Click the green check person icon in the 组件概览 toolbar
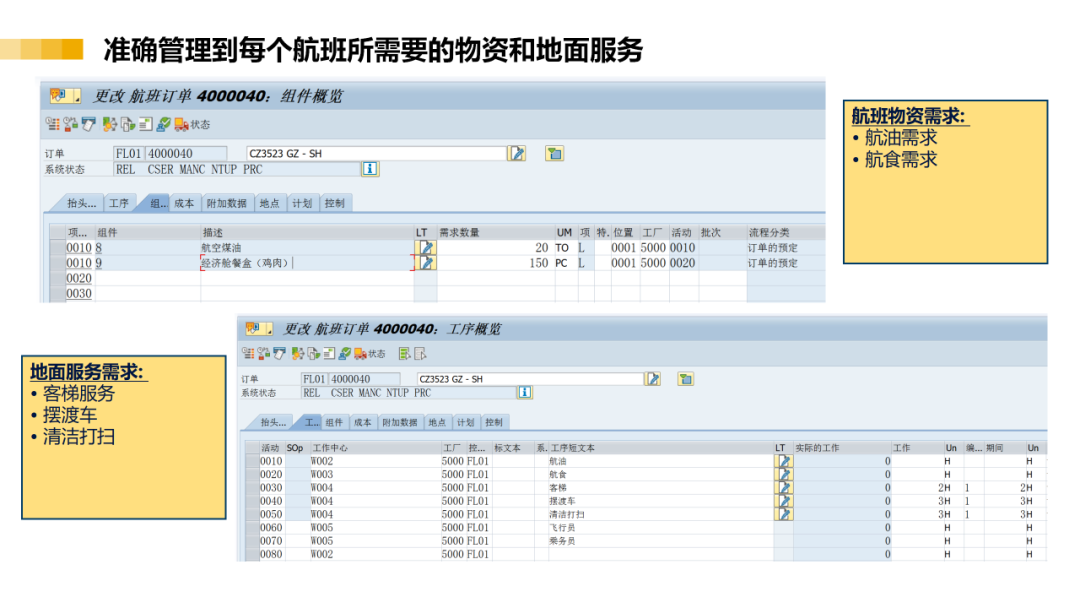Viewport: 1080px width, 608px height. pyautogui.click(x=163, y=124)
